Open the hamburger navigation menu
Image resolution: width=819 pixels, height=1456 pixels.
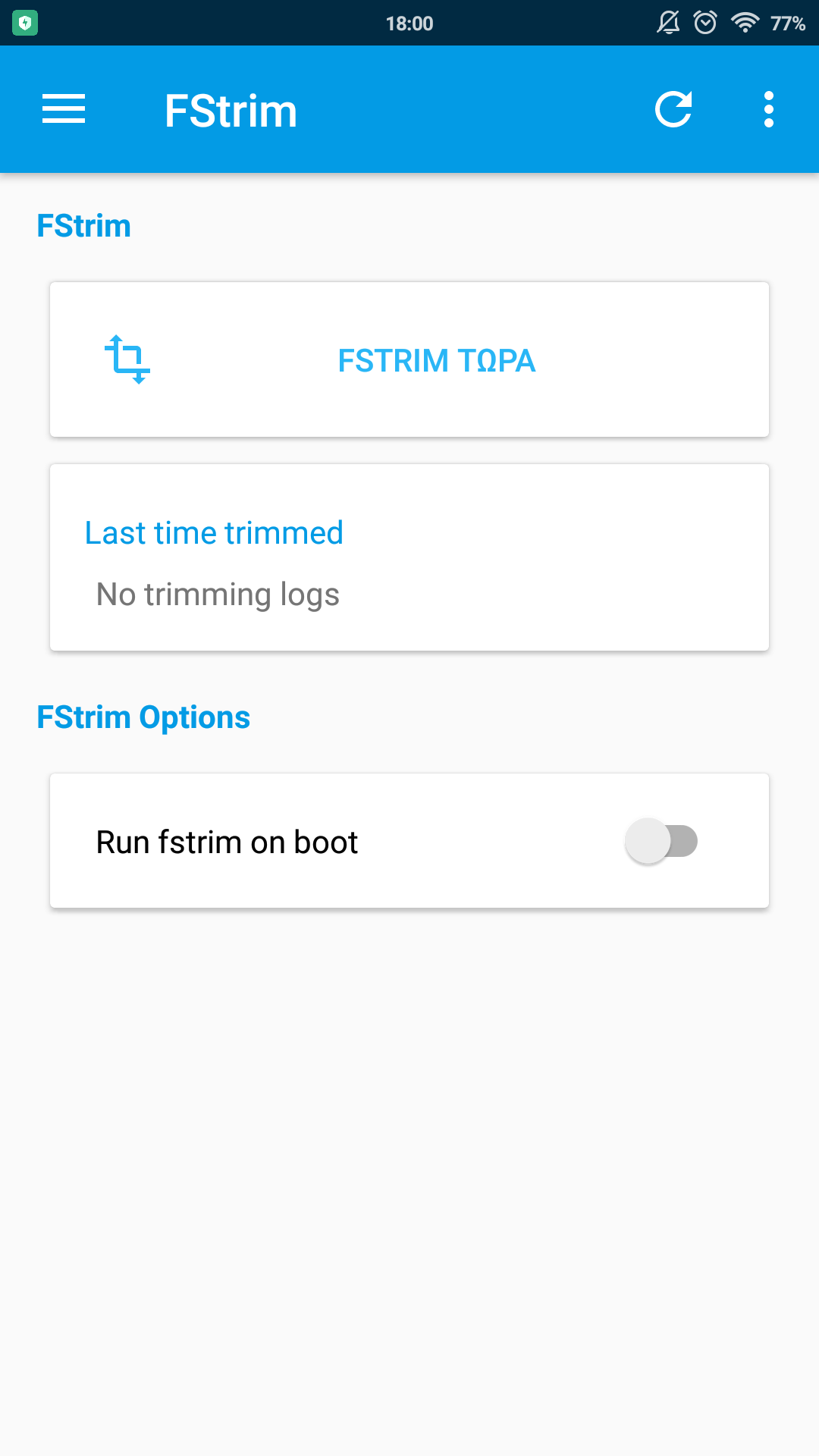click(x=64, y=109)
